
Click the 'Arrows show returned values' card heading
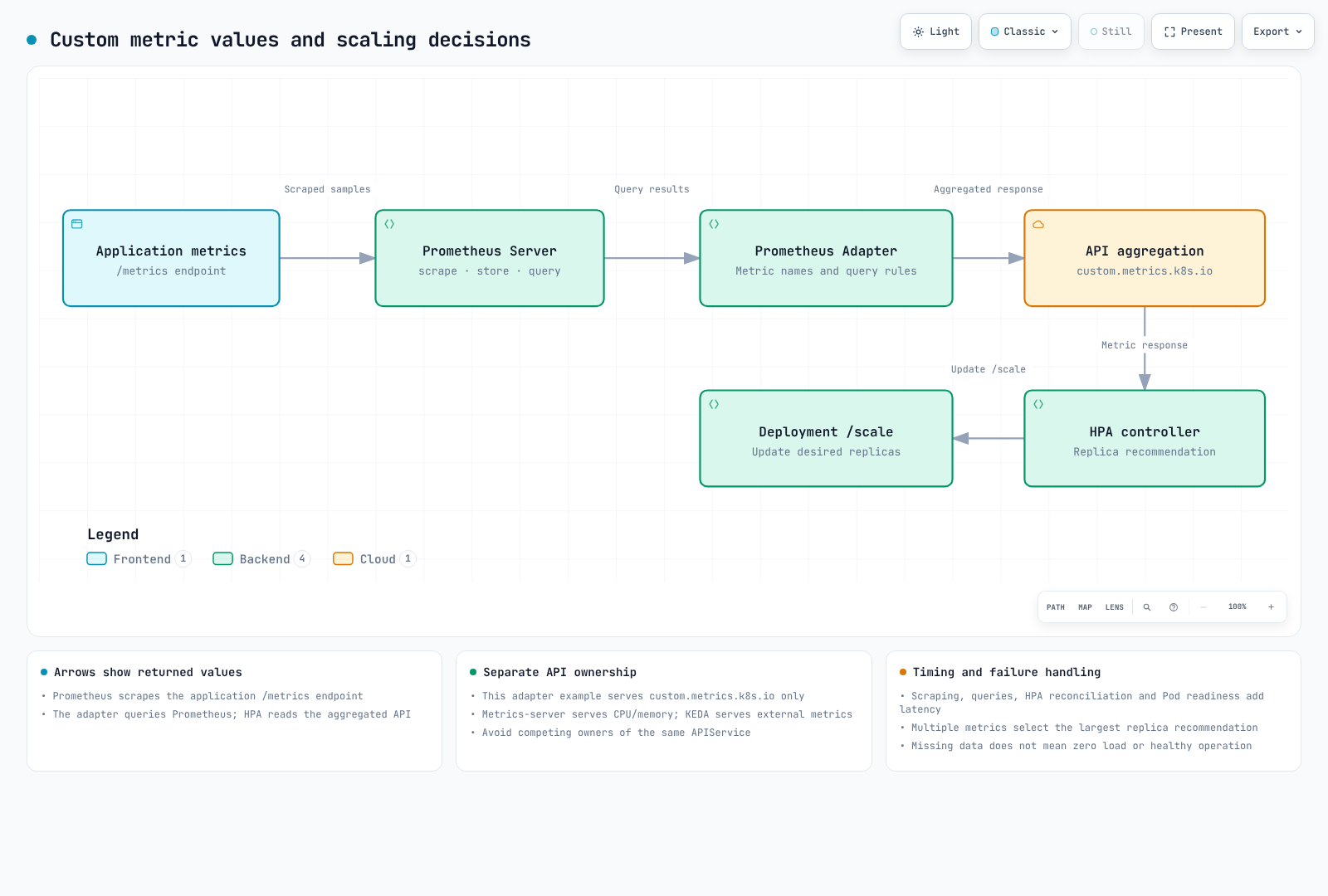(x=148, y=672)
